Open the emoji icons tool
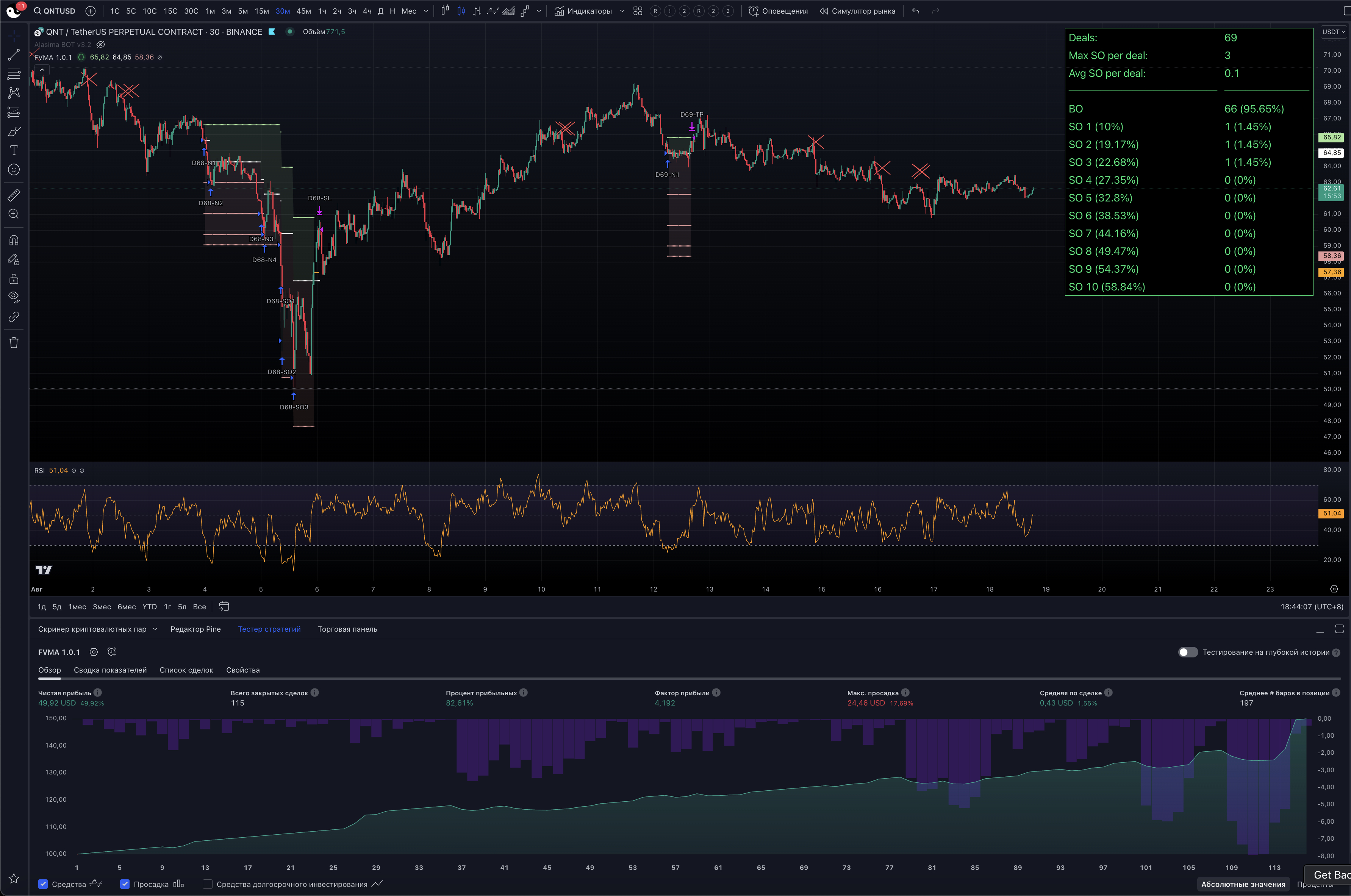1351x896 pixels. coord(14,170)
